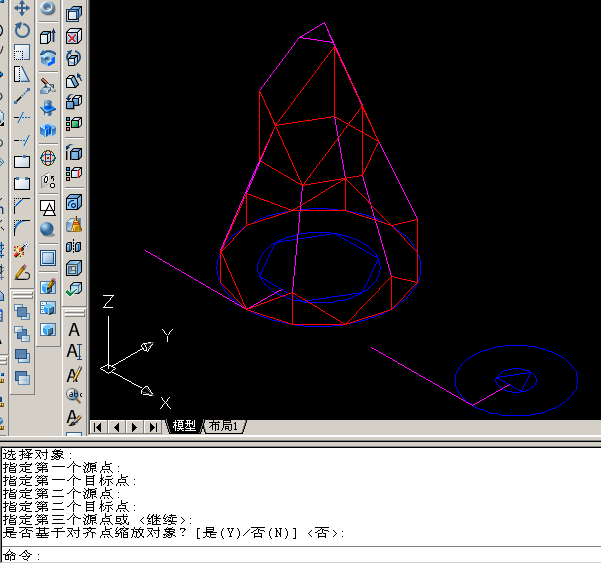The image size is (601, 563).
Task: Click the '指定第一个目标点:' history line
Action: coord(70,481)
